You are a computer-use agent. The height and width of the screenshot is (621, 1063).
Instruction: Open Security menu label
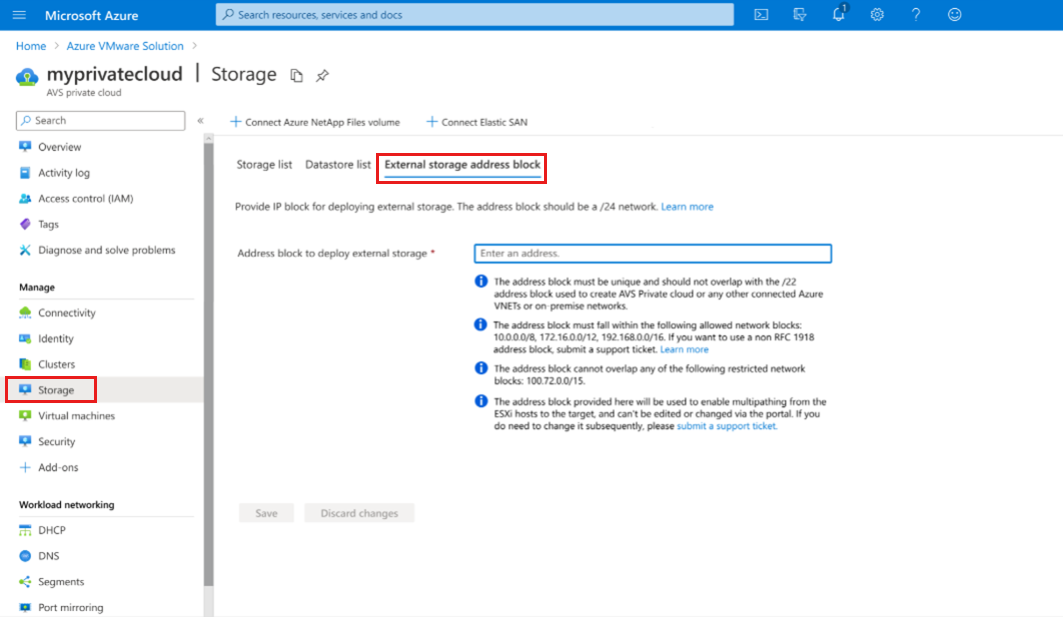pos(56,441)
